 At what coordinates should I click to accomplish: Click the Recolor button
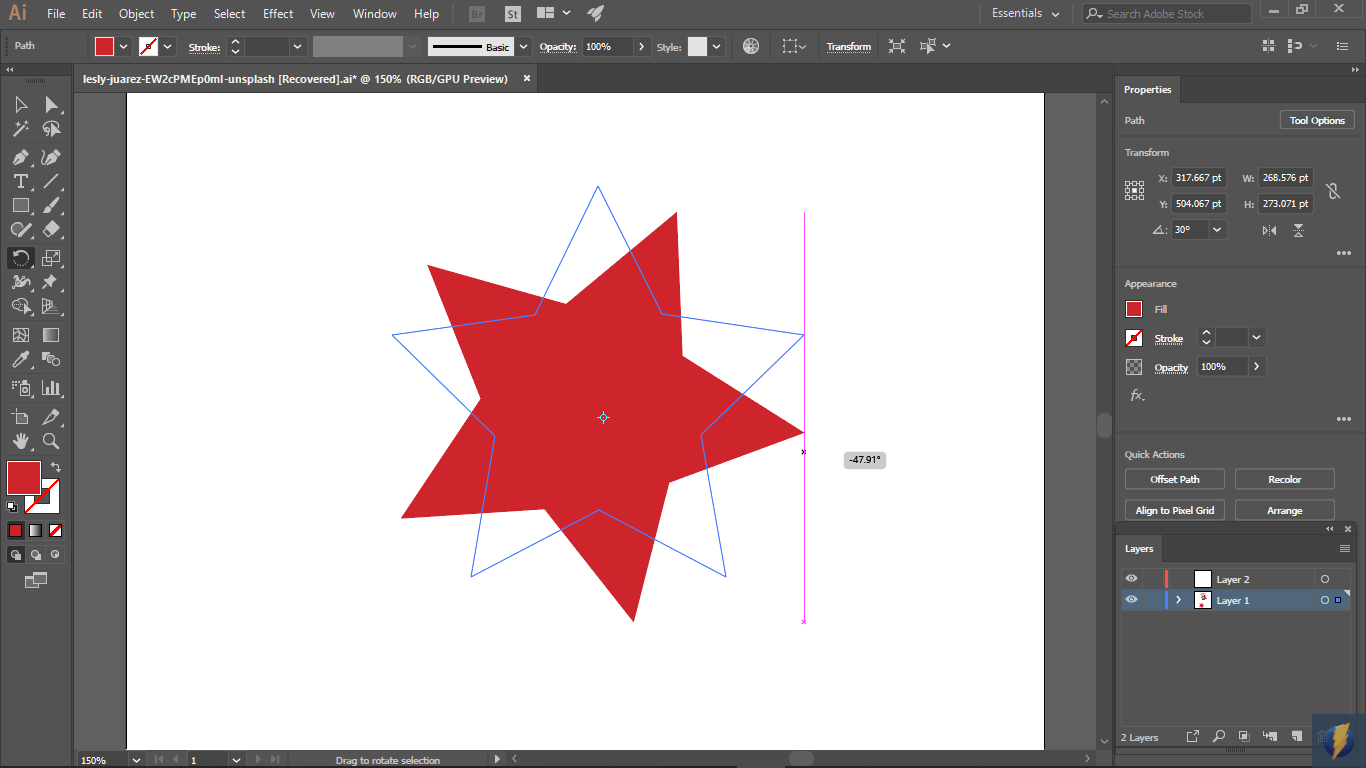coord(1284,478)
